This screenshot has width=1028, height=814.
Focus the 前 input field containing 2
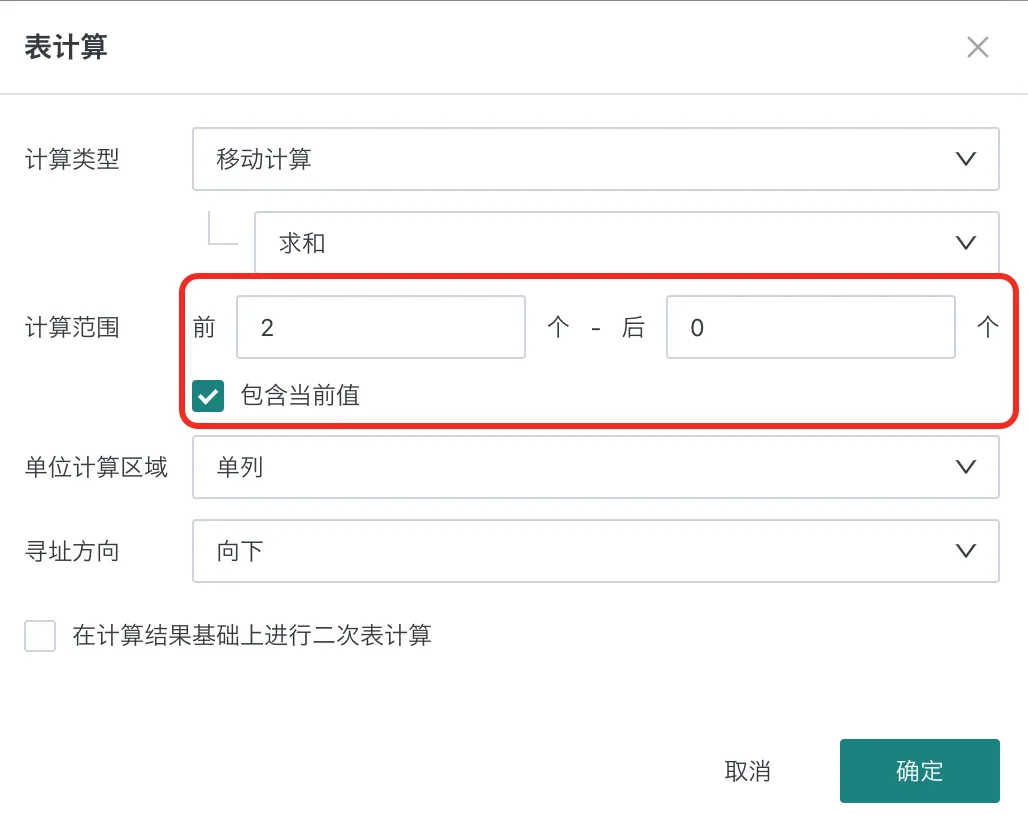pos(380,327)
